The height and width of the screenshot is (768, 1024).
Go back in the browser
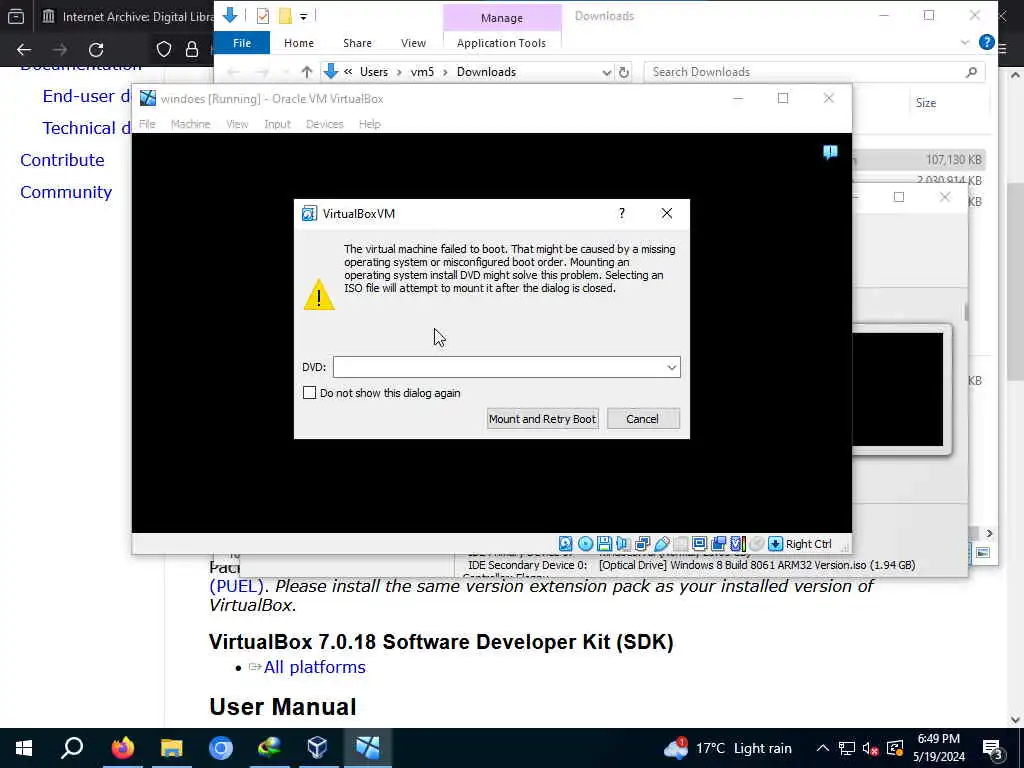click(x=24, y=50)
